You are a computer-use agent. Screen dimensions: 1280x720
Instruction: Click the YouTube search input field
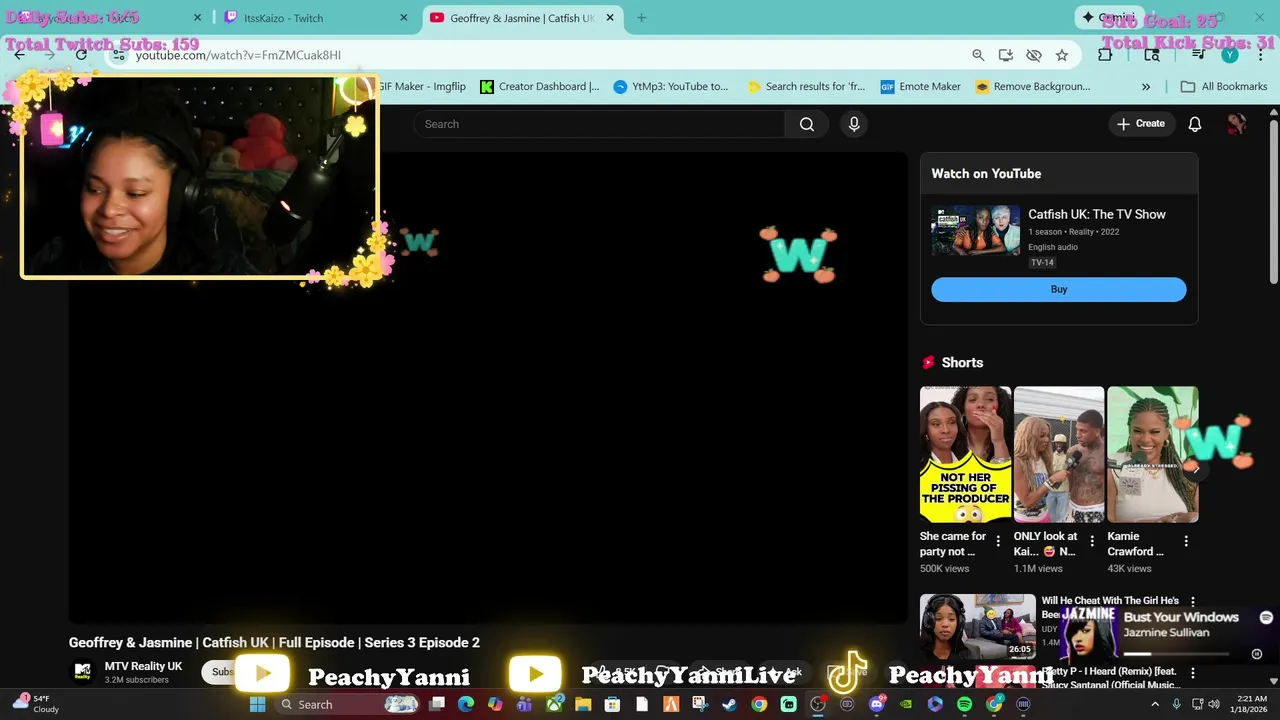pyautogui.click(x=599, y=124)
